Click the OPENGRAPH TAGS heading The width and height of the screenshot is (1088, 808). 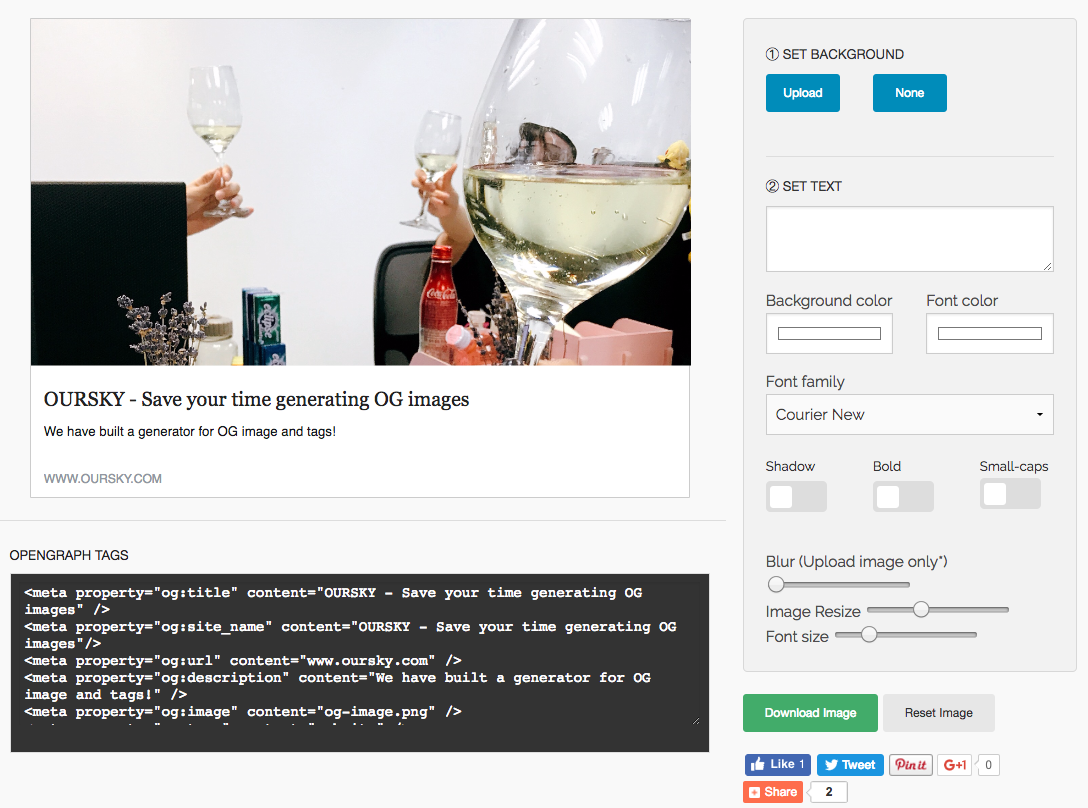tap(69, 555)
